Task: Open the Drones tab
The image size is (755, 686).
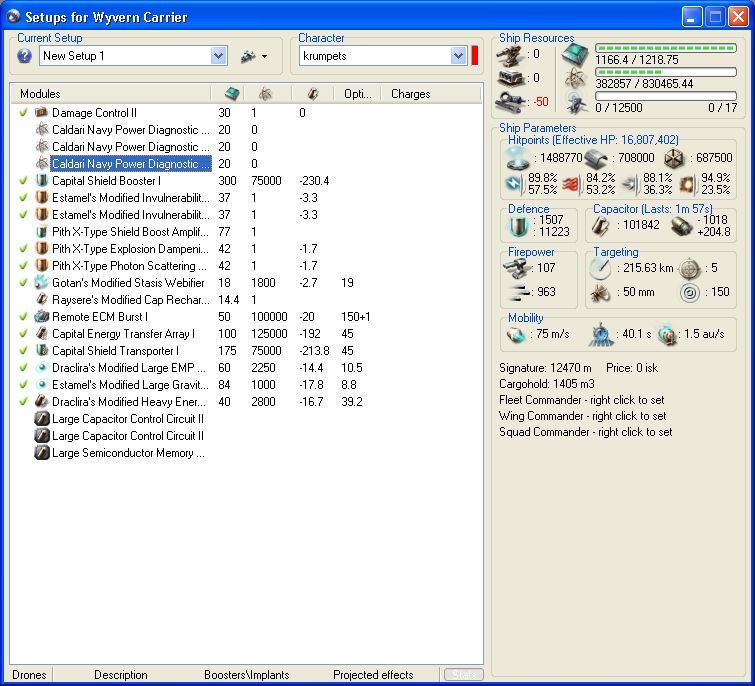Action: tap(29, 675)
